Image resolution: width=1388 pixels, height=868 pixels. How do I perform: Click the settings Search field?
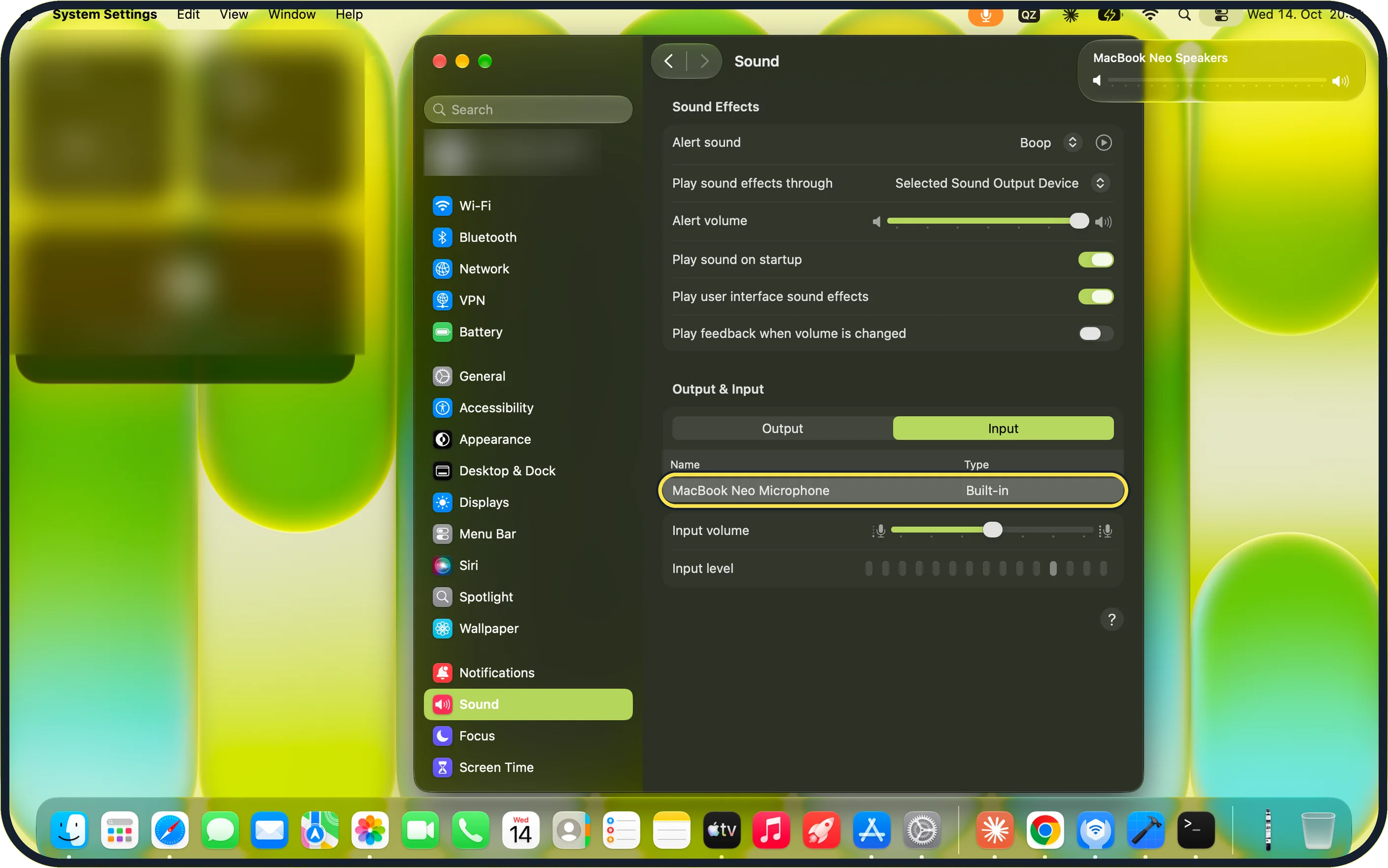point(527,109)
